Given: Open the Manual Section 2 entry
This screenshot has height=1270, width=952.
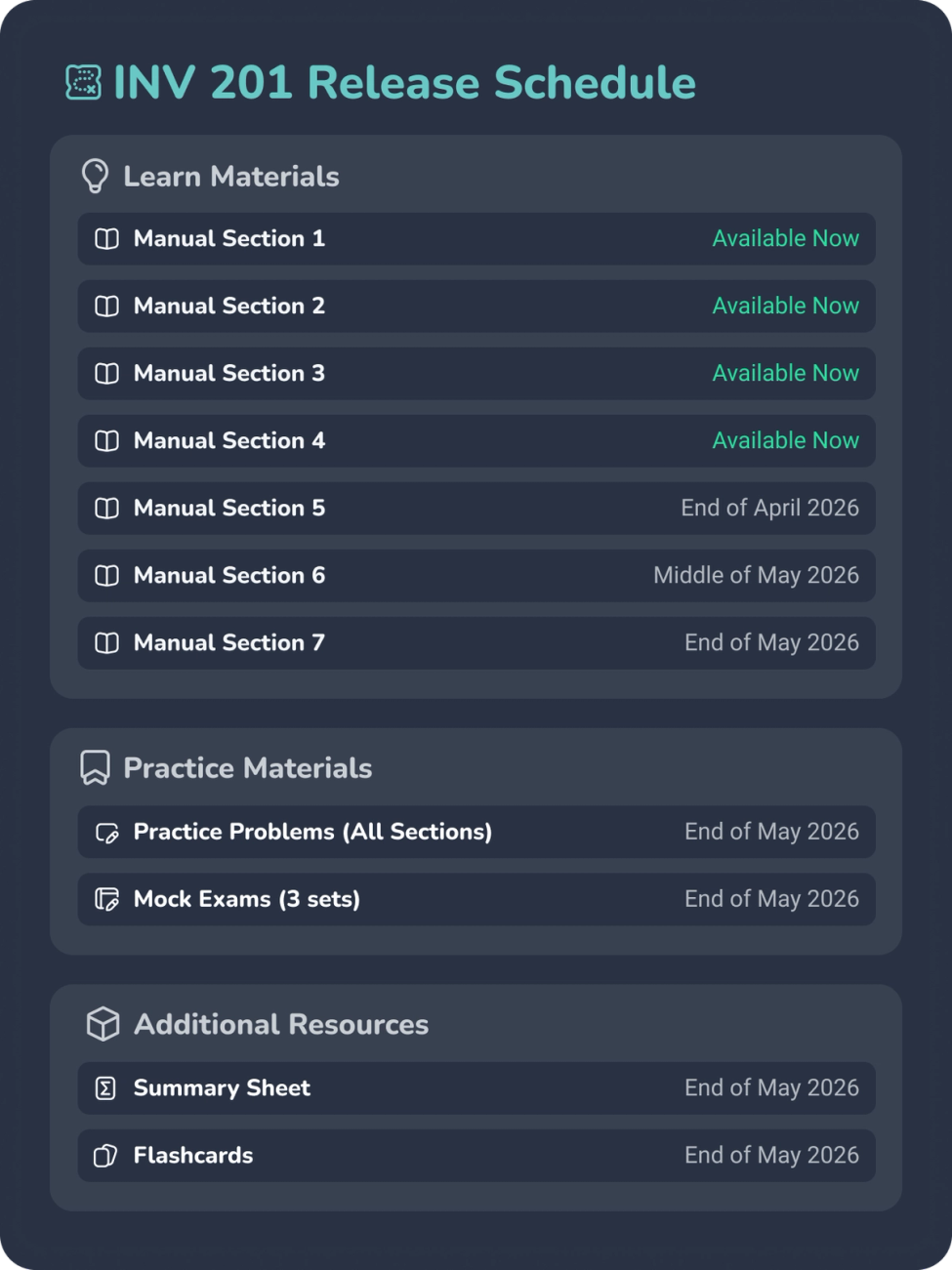Looking at the screenshot, I should (476, 306).
